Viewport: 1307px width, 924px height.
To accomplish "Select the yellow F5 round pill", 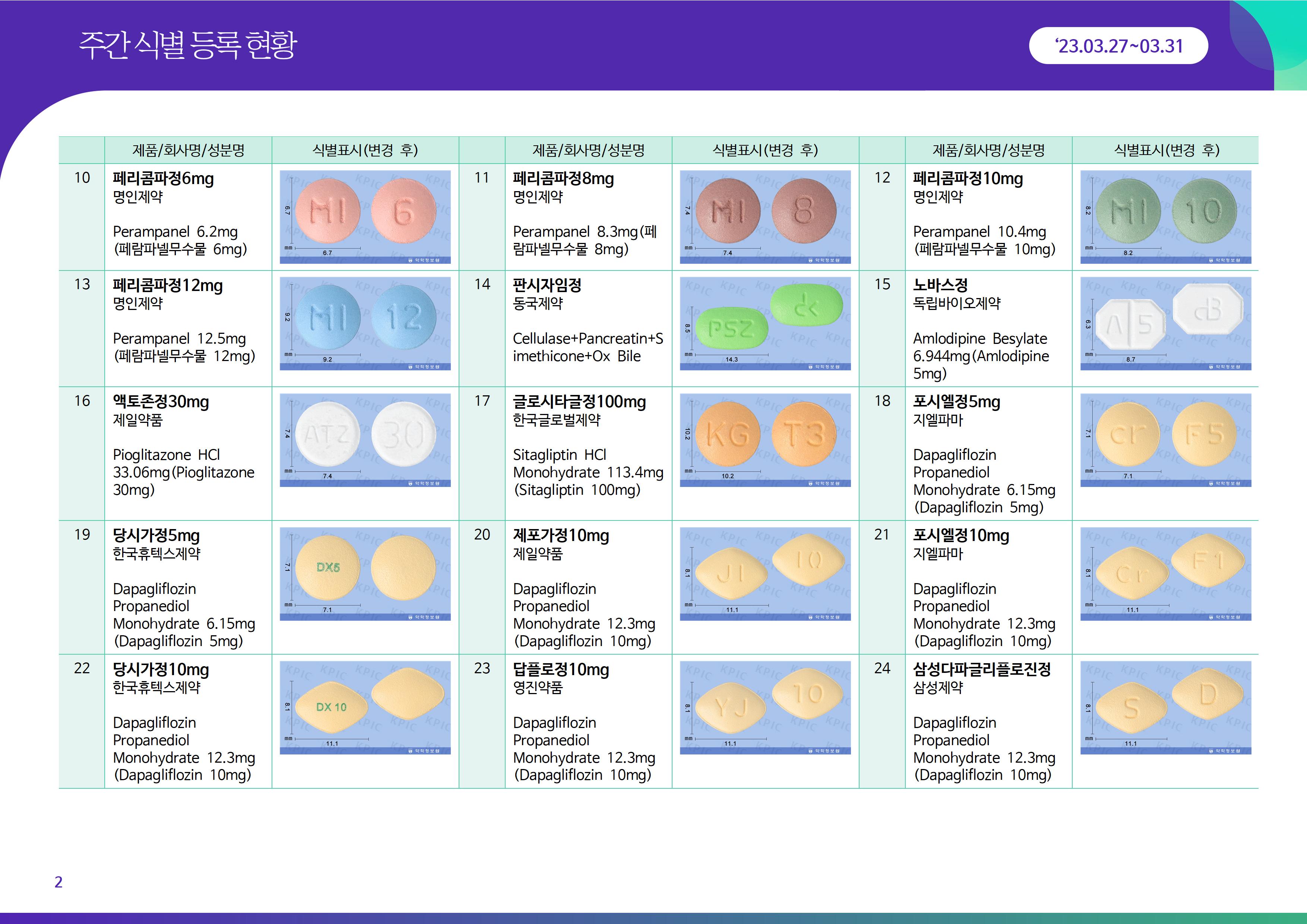I will point(1204,434).
